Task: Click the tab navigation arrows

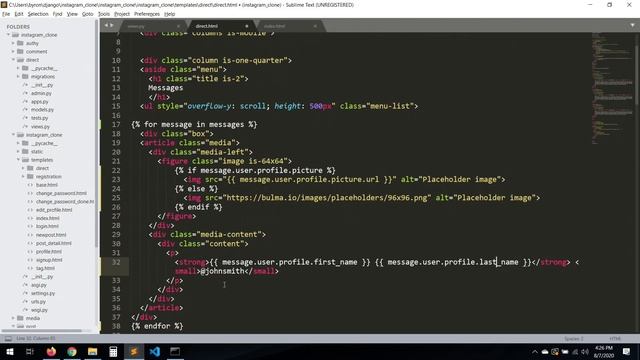Action: [x=109, y=25]
